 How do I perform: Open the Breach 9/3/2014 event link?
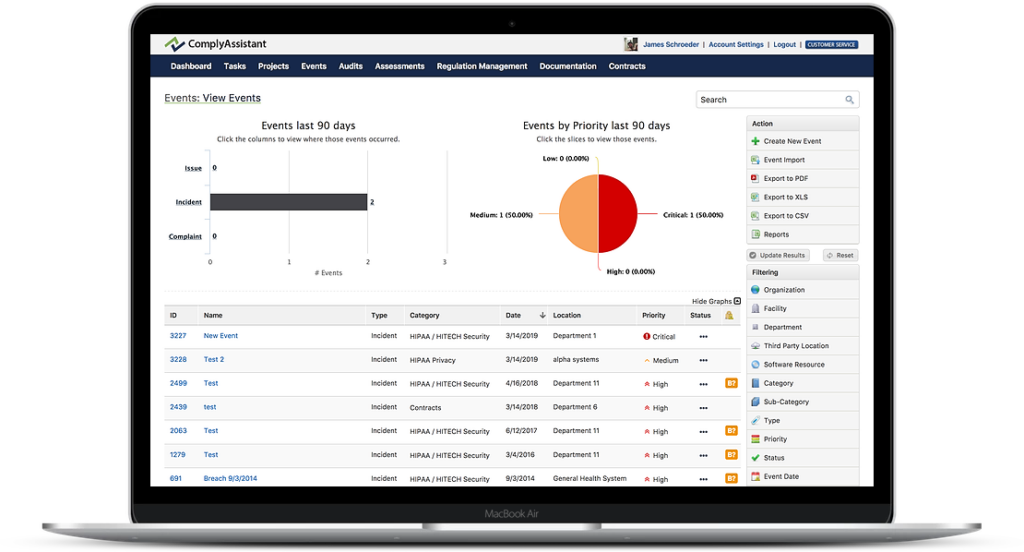[230, 478]
